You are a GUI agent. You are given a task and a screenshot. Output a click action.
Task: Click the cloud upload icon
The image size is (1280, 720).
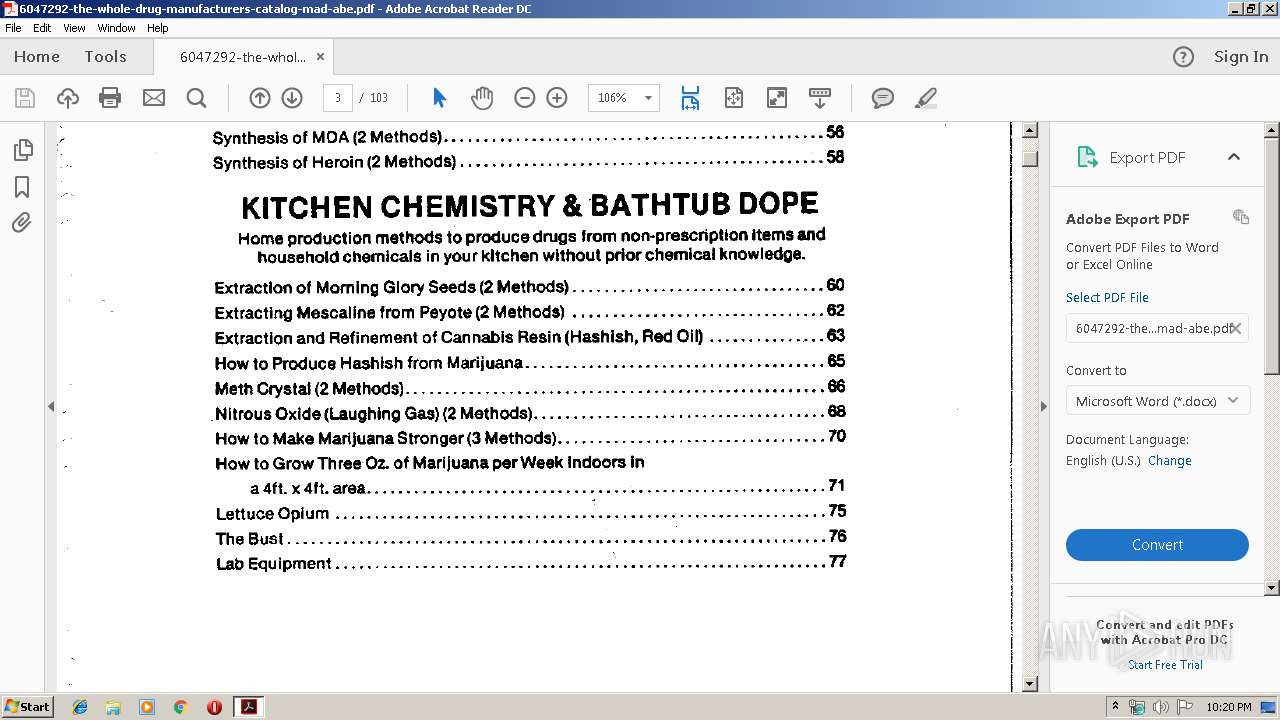click(68, 98)
